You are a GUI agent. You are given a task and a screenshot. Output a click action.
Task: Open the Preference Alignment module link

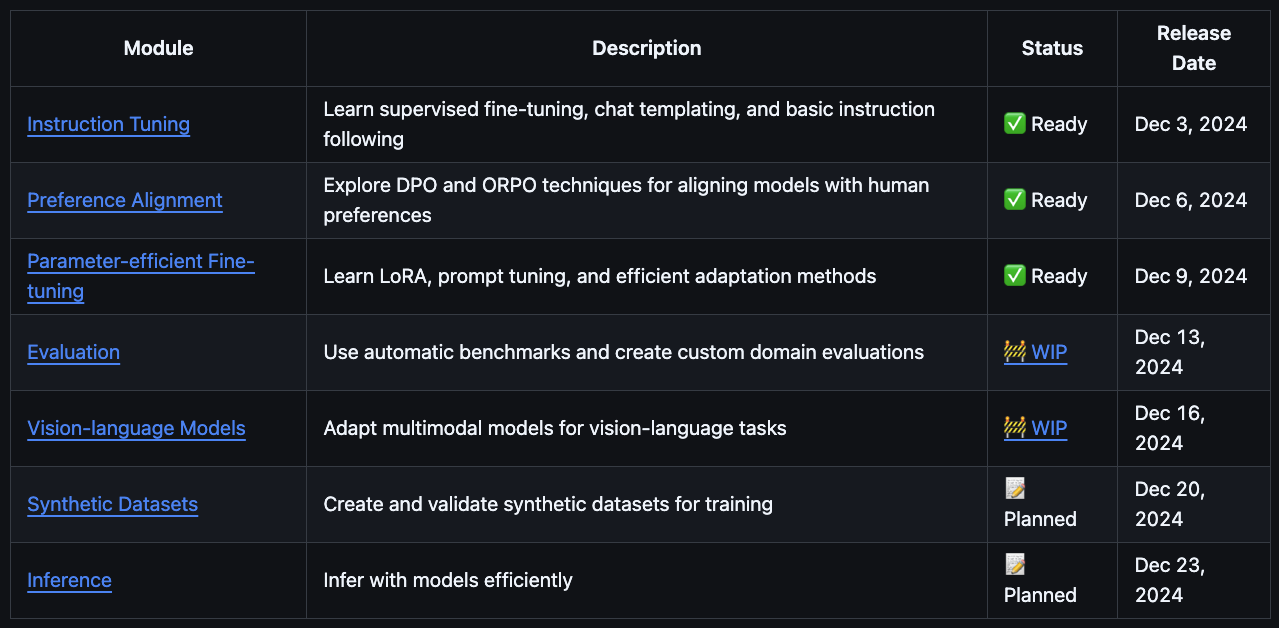(125, 200)
